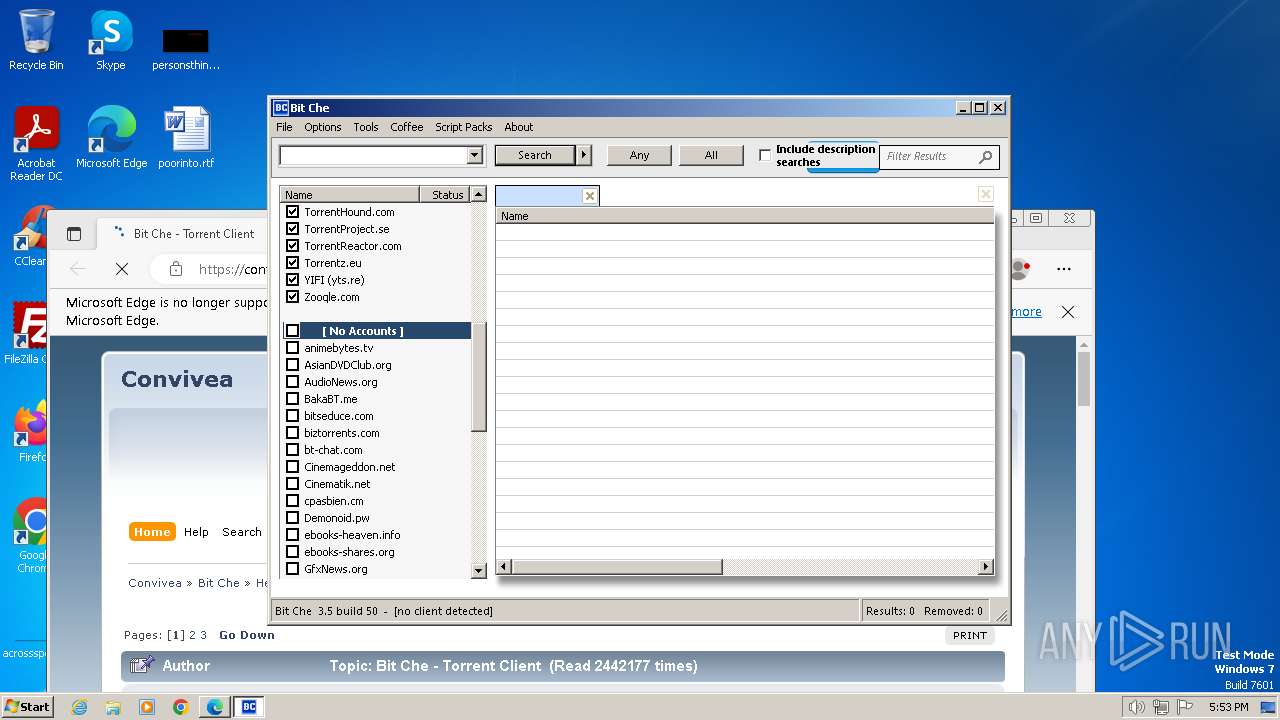Uncheck TorrentReactor.com site

tap(293, 246)
